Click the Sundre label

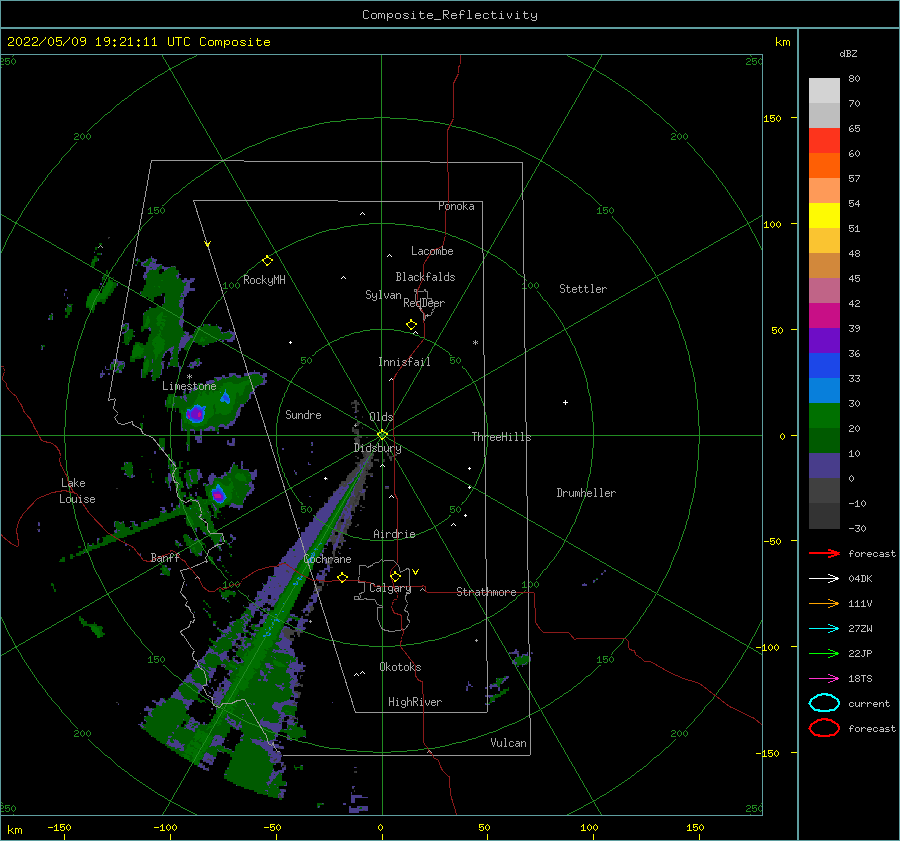(x=303, y=414)
